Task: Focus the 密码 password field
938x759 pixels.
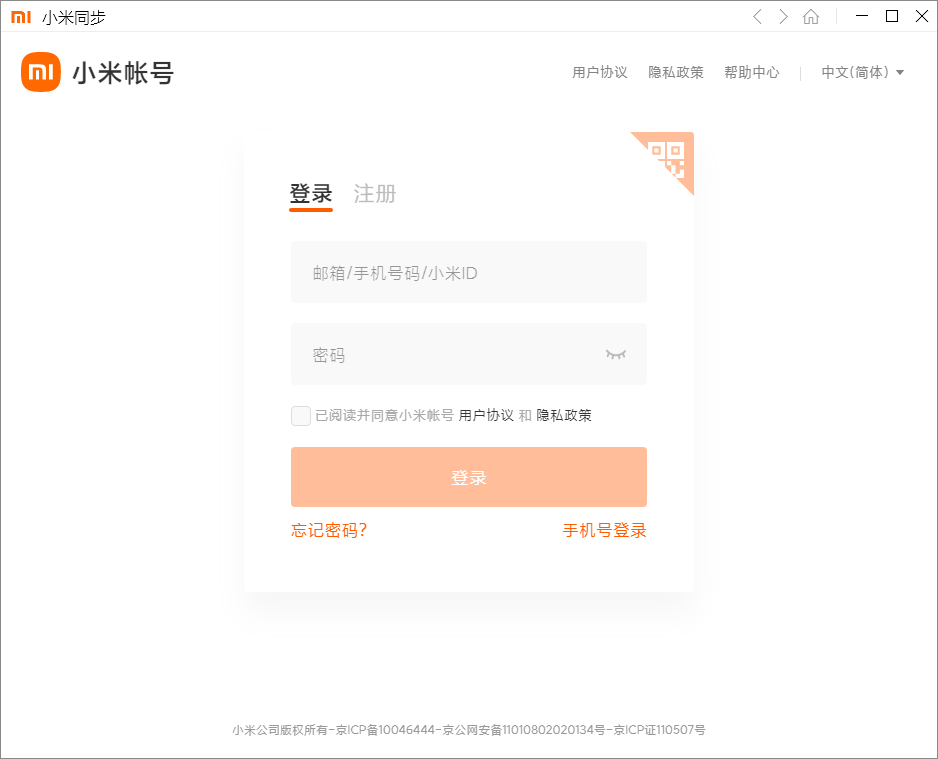Action: (469, 354)
